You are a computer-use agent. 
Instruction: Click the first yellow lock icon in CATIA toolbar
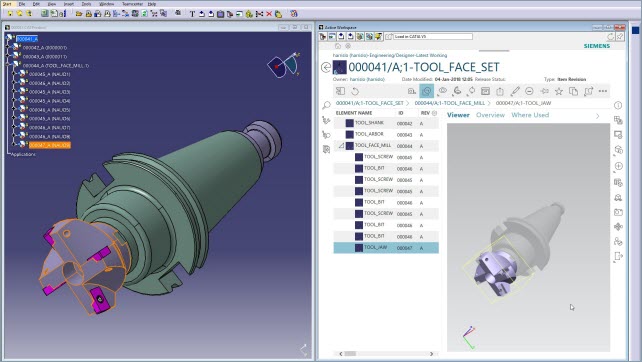(88, 14)
